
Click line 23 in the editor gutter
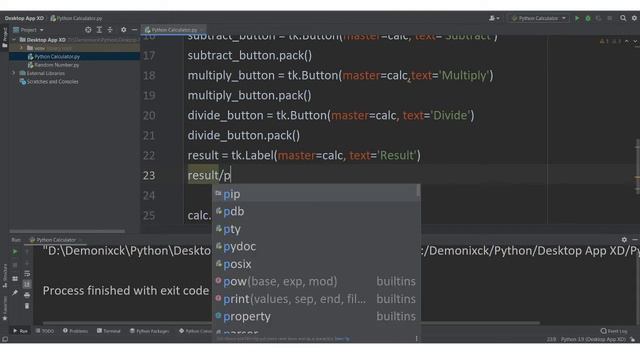(149, 176)
